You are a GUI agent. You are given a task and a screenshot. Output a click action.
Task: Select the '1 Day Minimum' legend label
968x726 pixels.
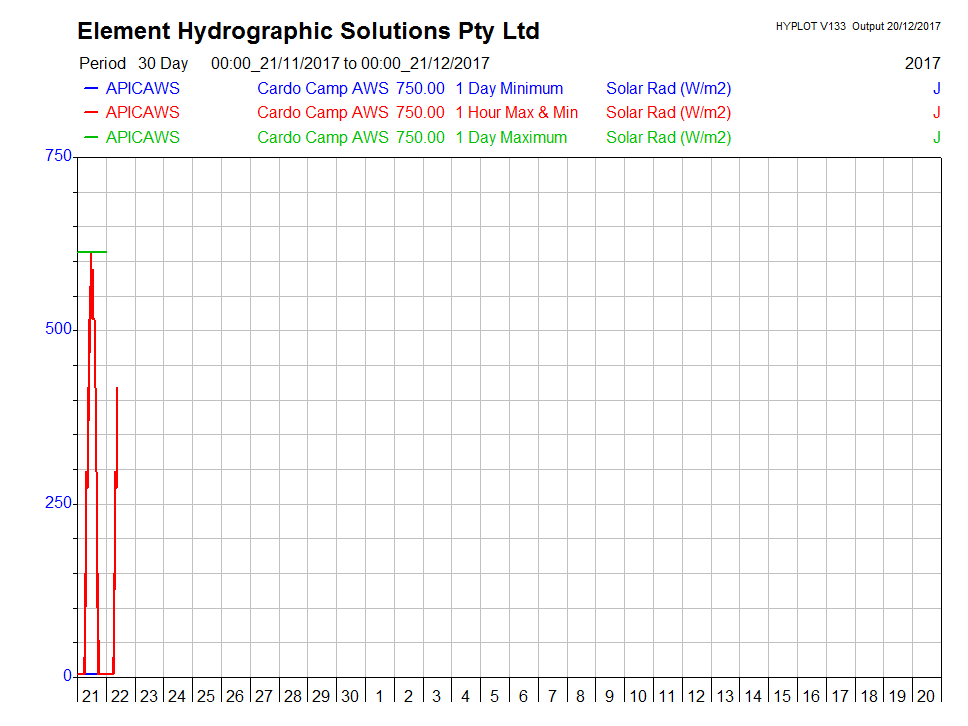(x=509, y=88)
